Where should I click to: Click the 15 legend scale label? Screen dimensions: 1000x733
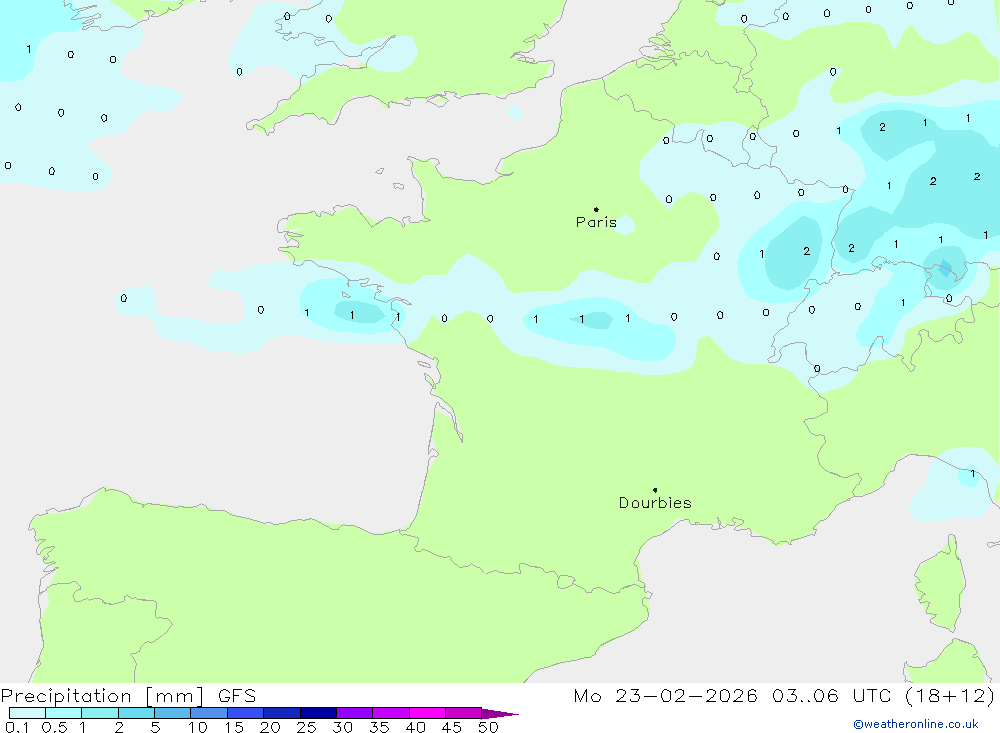tap(234, 727)
